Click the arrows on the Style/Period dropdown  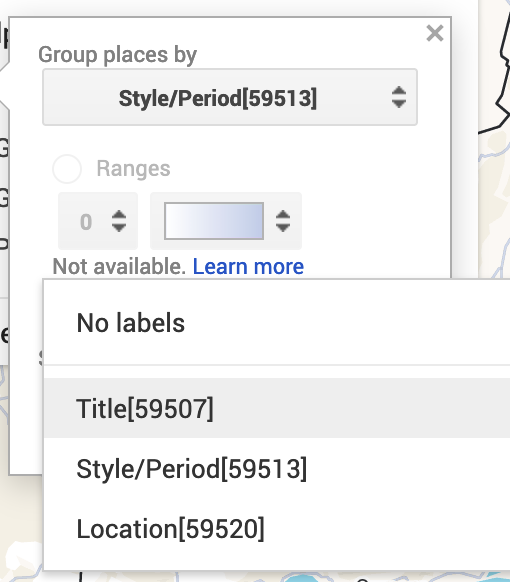[x=399, y=97]
